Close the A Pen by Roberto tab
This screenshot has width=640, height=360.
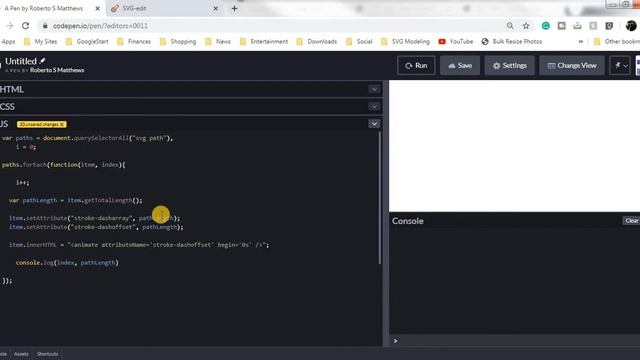[98, 8]
